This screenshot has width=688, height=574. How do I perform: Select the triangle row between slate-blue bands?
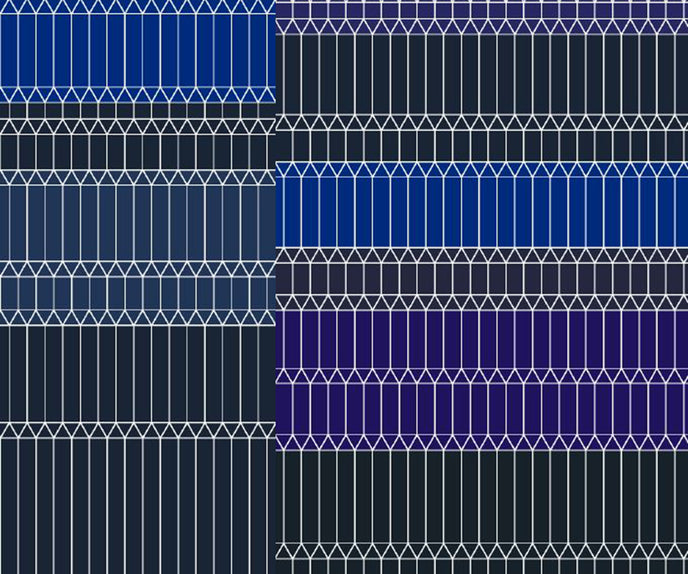pos(138,269)
